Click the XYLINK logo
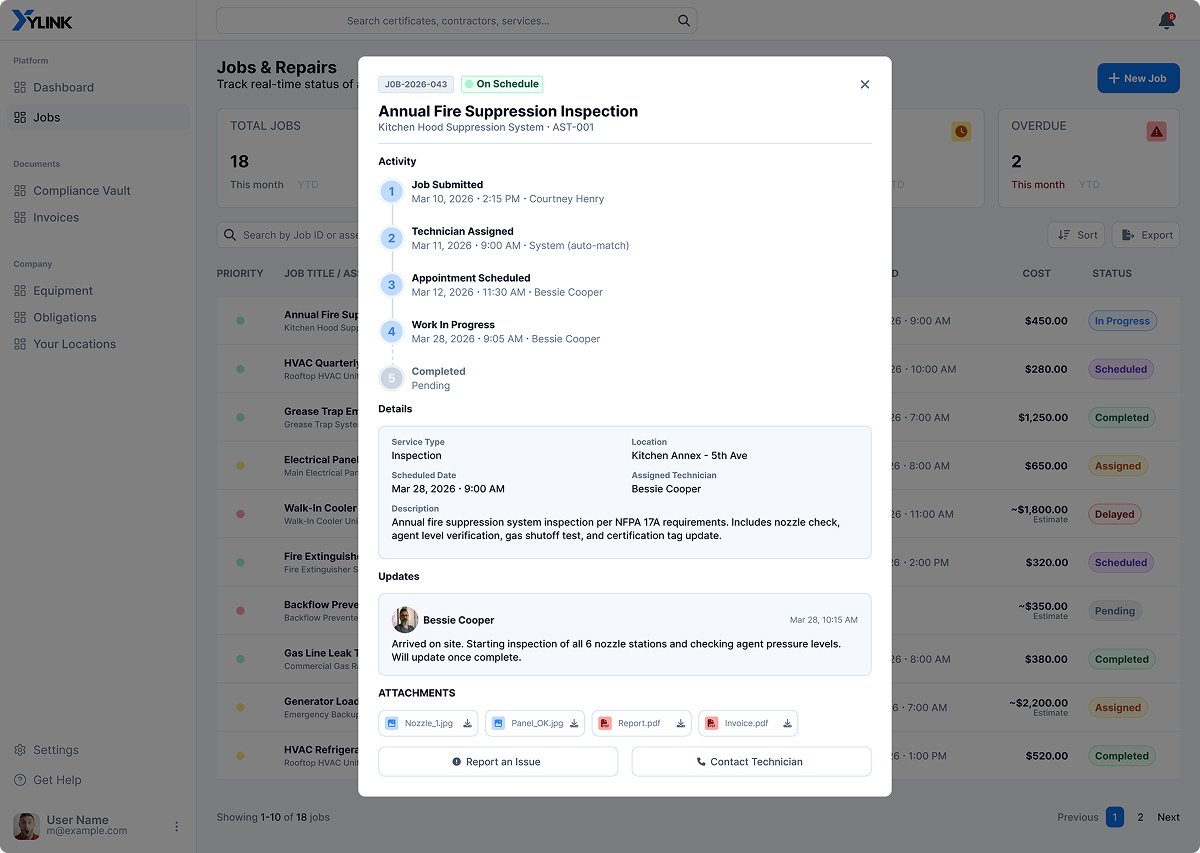The image size is (1200, 853). point(43,21)
